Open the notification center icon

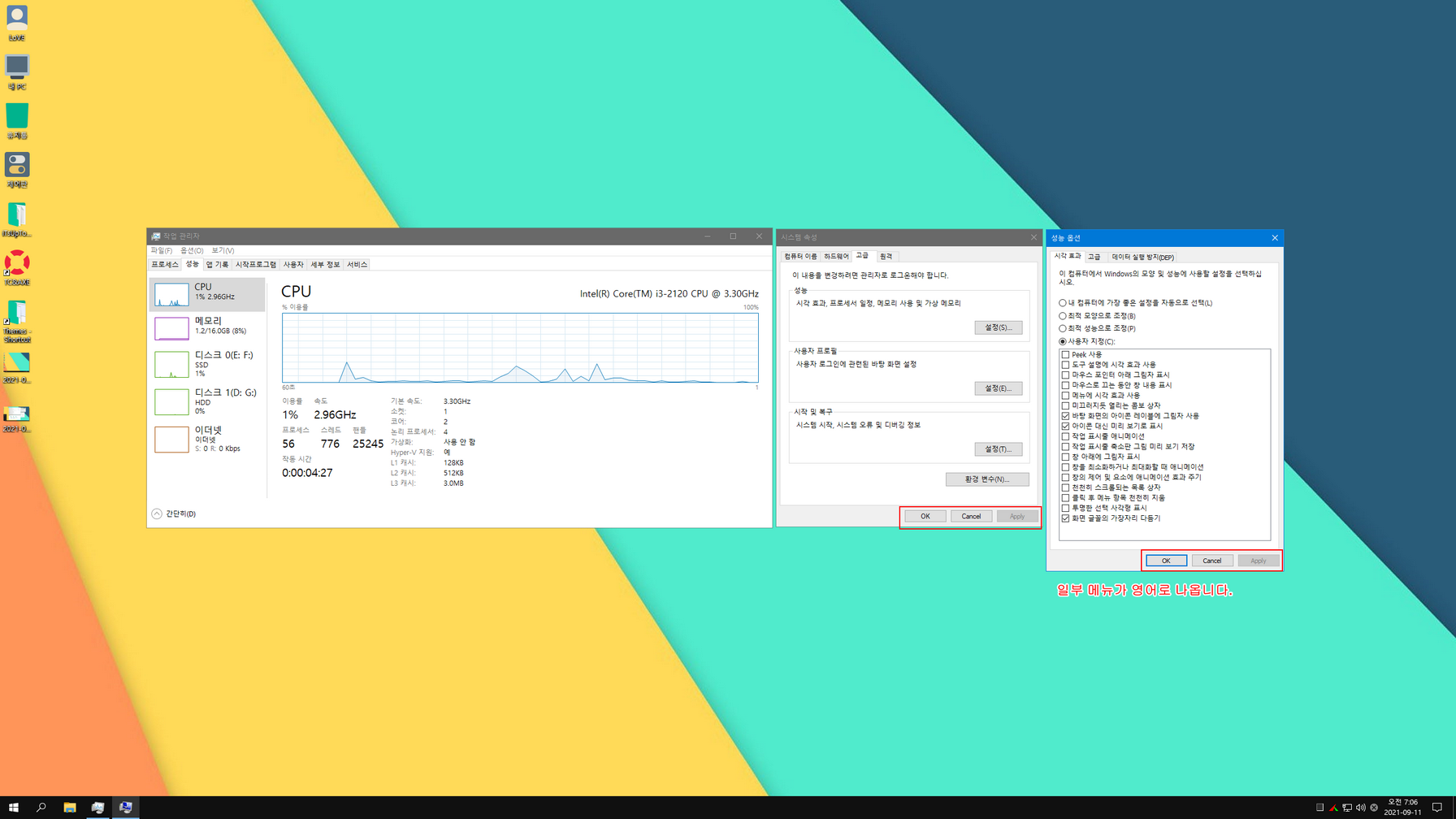tap(1437, 808)
